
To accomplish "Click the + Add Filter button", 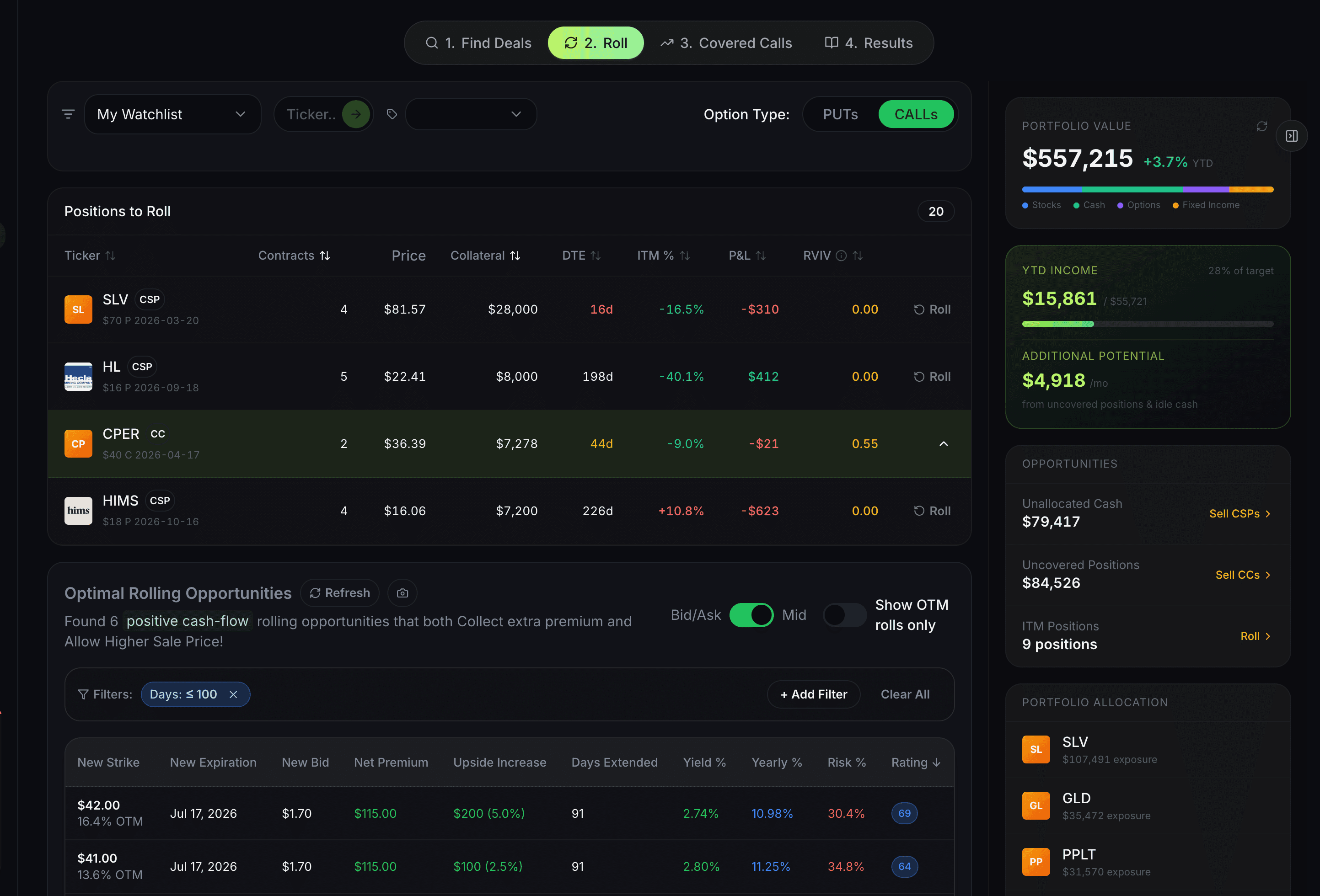I will pos(813,694).
